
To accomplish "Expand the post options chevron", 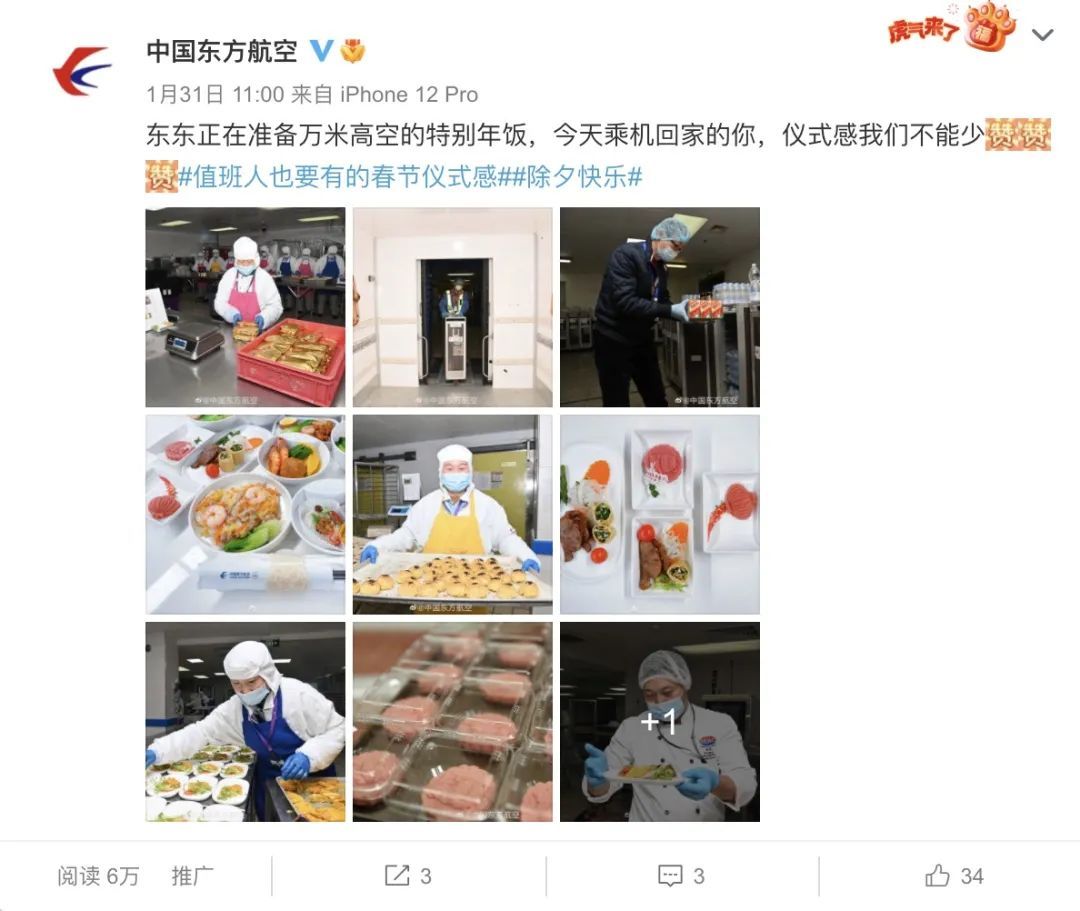I will tap(1043, 34).
